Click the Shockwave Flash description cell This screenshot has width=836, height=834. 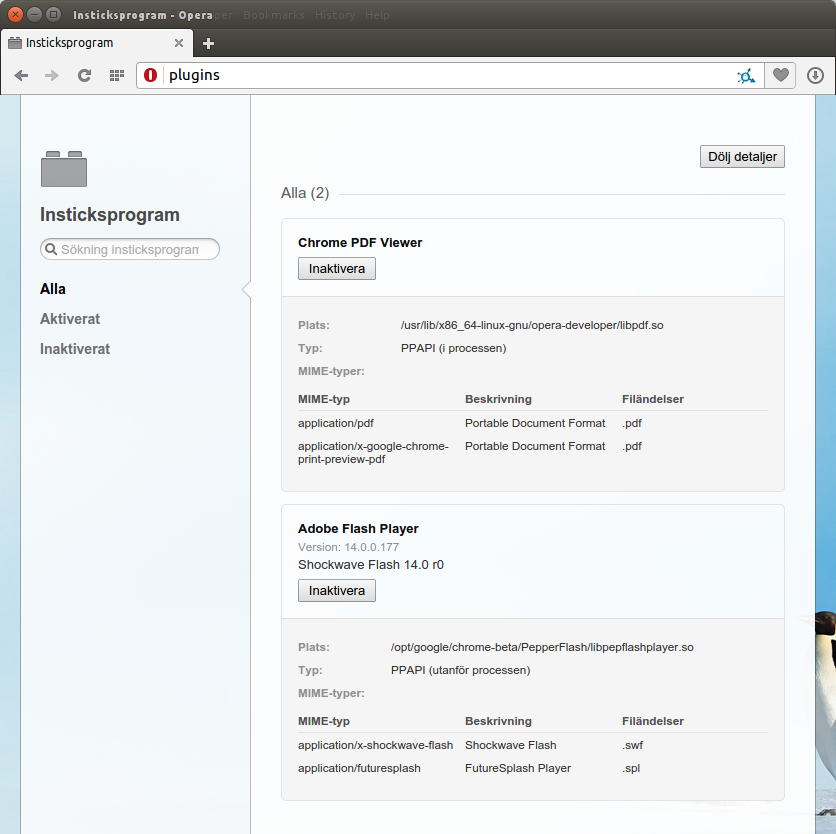pos(511,745)
